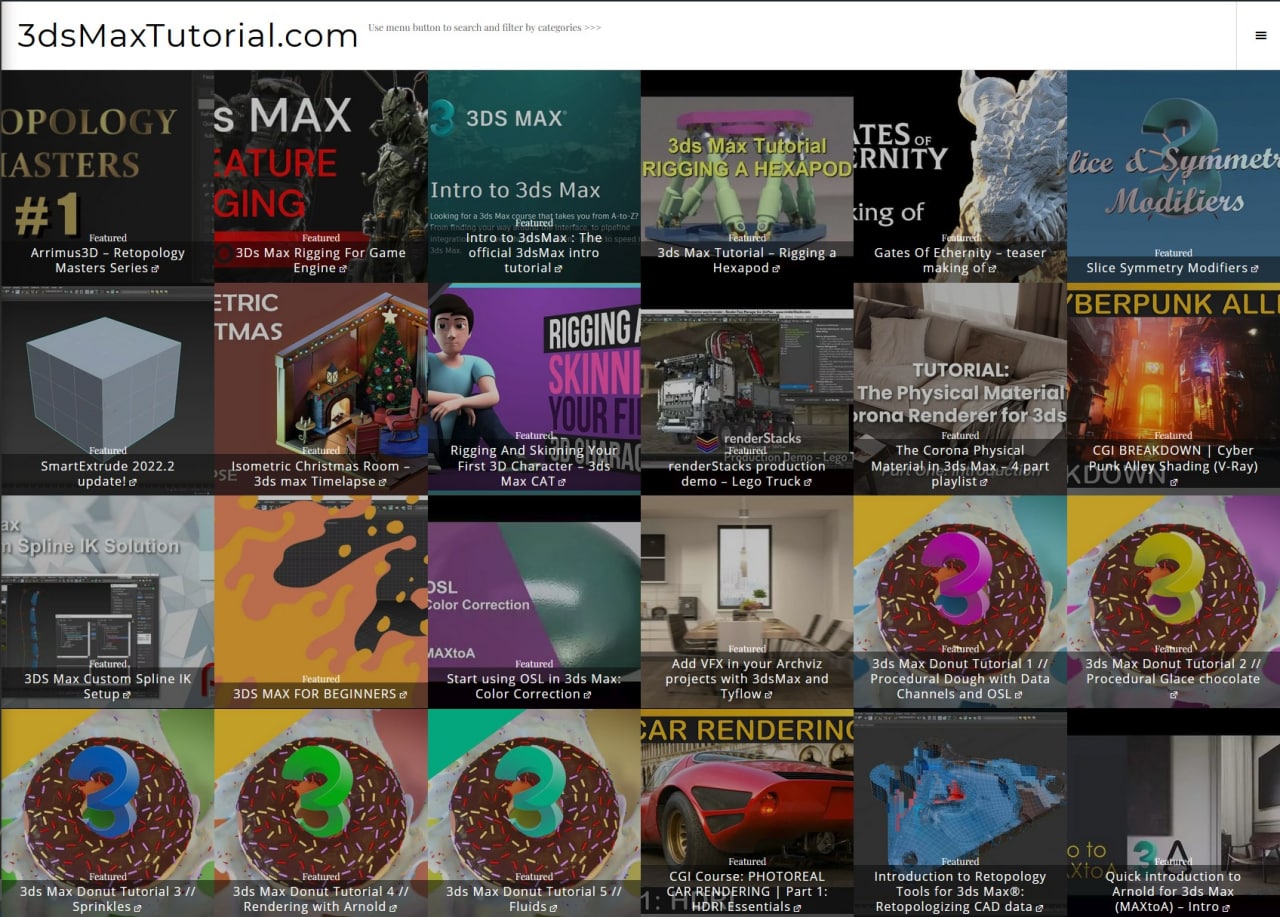The image size is (1280, 917).
Task: Open 3DS Max Custom Spline IK Setup
Action: pos(108,686)
